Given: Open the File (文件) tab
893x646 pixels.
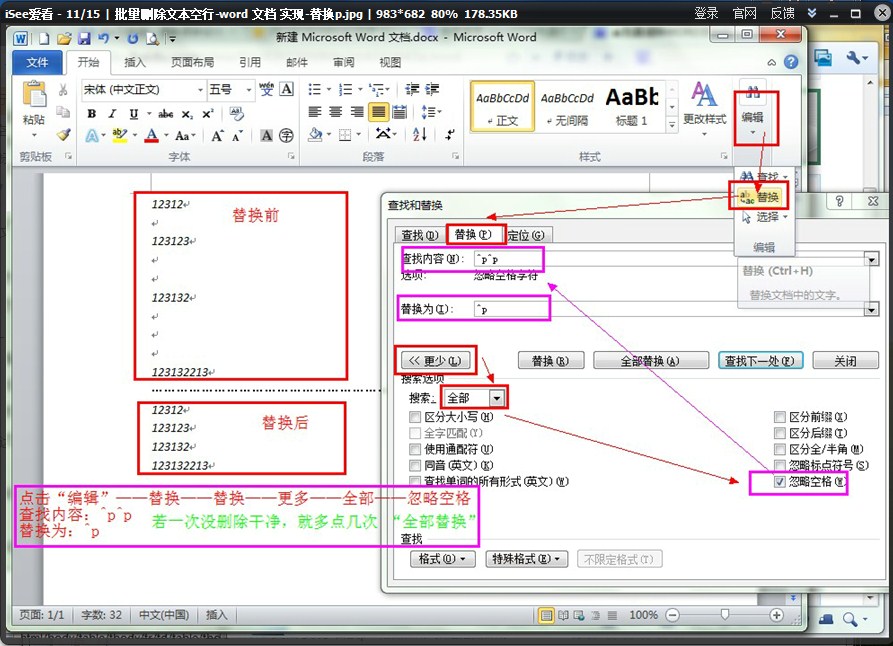Looking at the screenshot, I should tap(37, 62).
